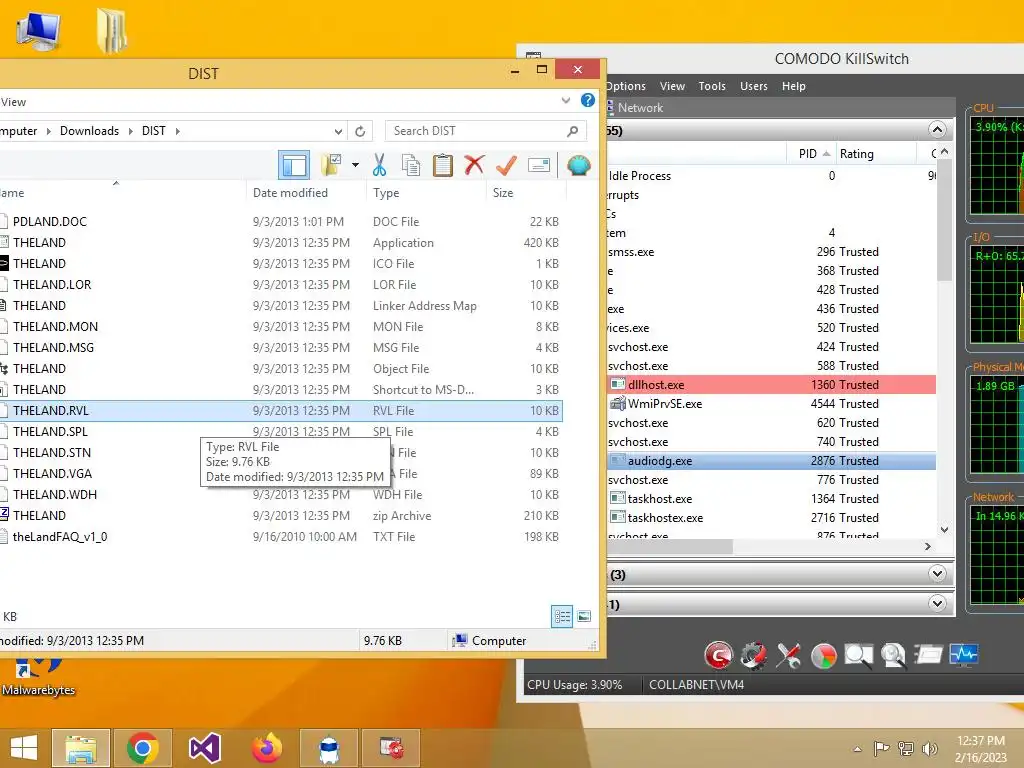Viewport: 1024px width, 768px height.
Task: Click the gear settings icon in KillSwitch
Action: coord(753,655)
